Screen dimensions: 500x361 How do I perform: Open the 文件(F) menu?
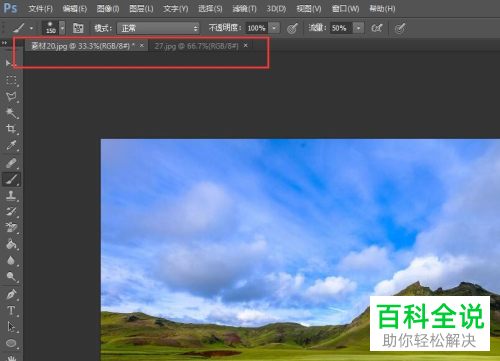pyautogui.click(x=40, y=9)
